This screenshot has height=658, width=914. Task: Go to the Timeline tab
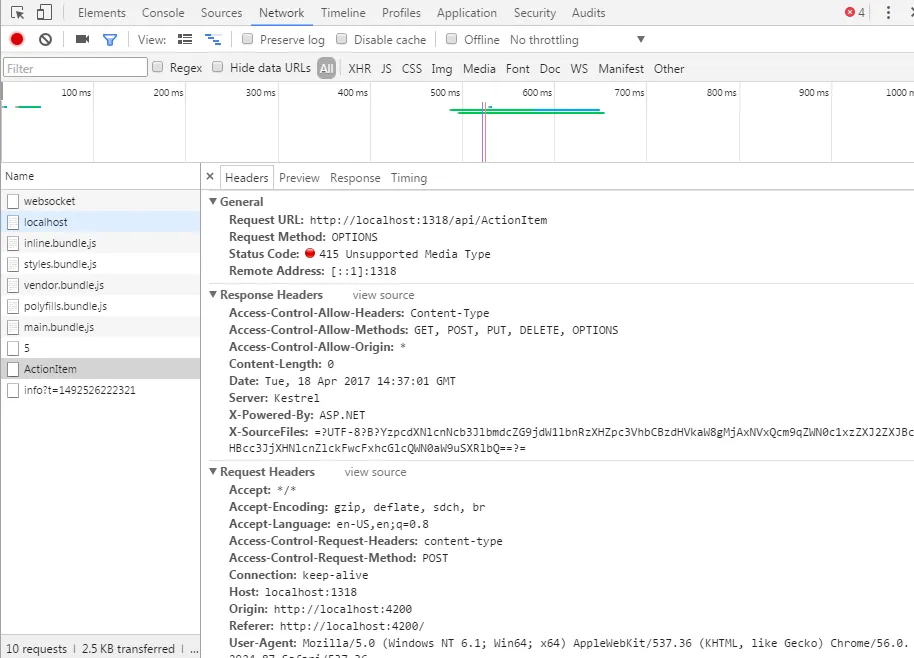(x=343, y=13)
